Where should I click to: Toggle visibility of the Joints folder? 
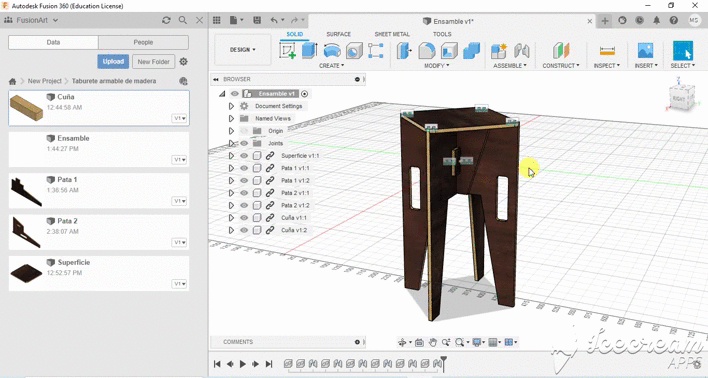tap(244, 143)
